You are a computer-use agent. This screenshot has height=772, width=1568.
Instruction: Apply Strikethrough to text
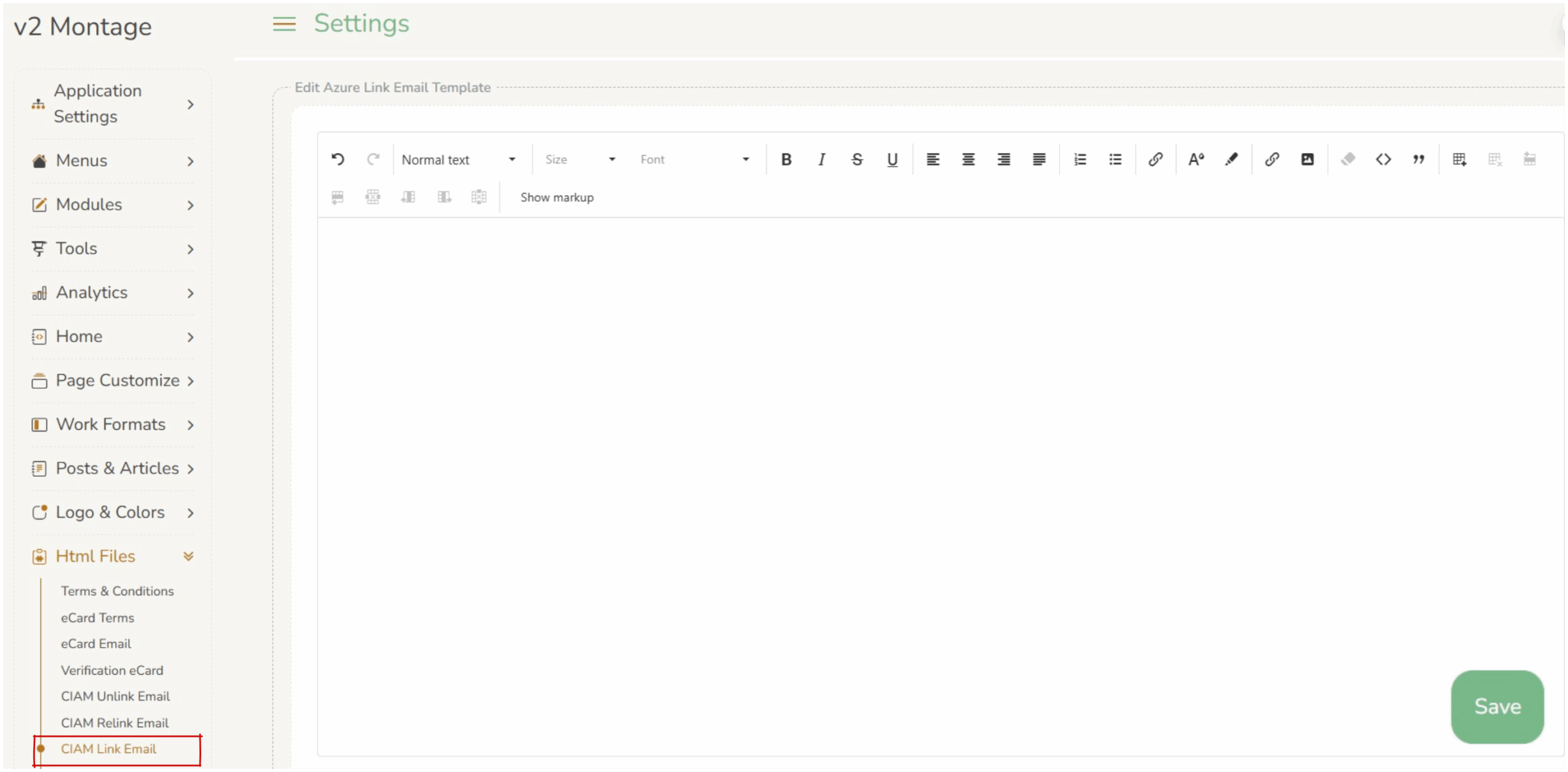click(x=857, y=160)
